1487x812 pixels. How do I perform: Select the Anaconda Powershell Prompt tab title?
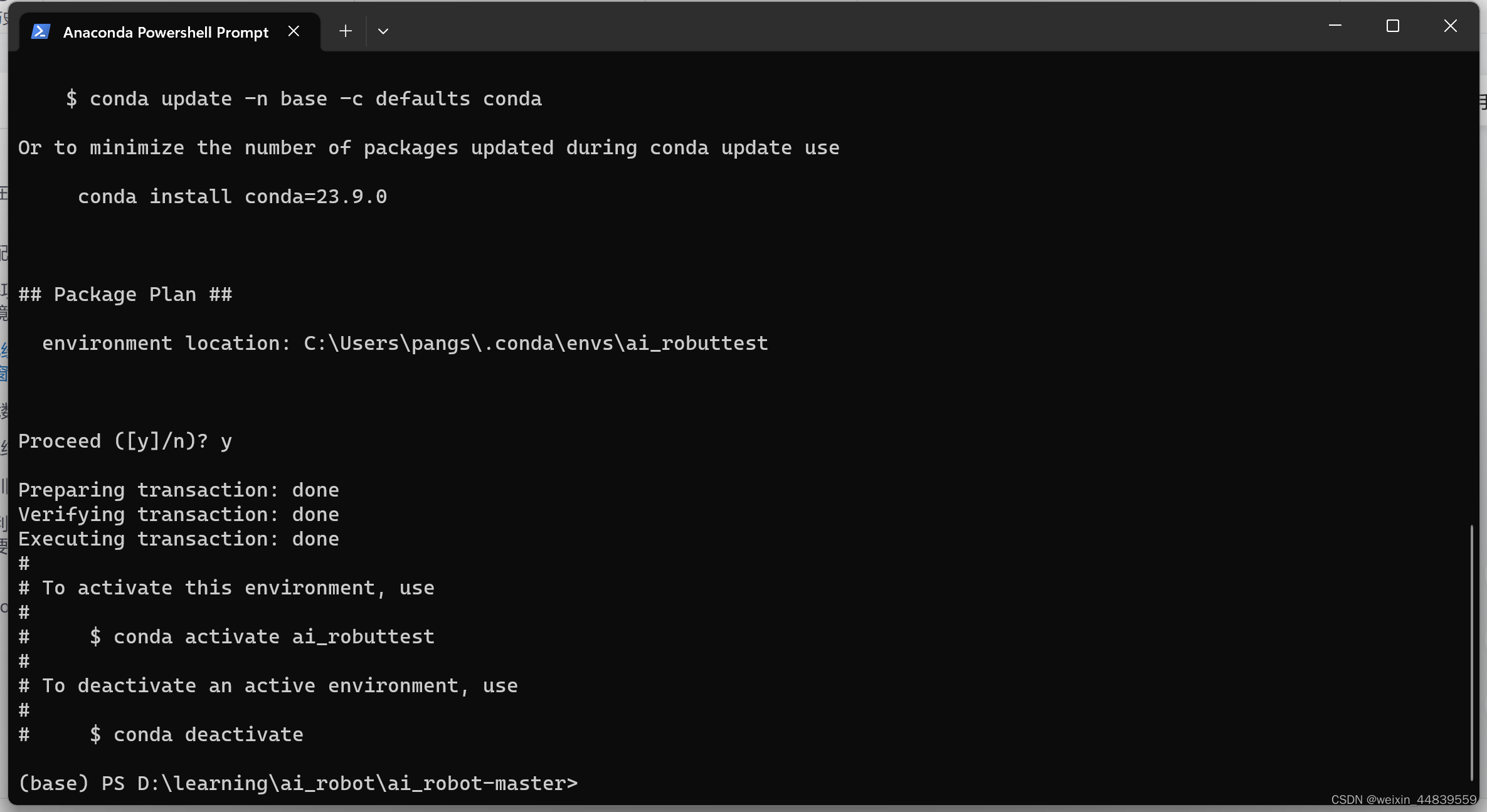[x=166, y=32]
